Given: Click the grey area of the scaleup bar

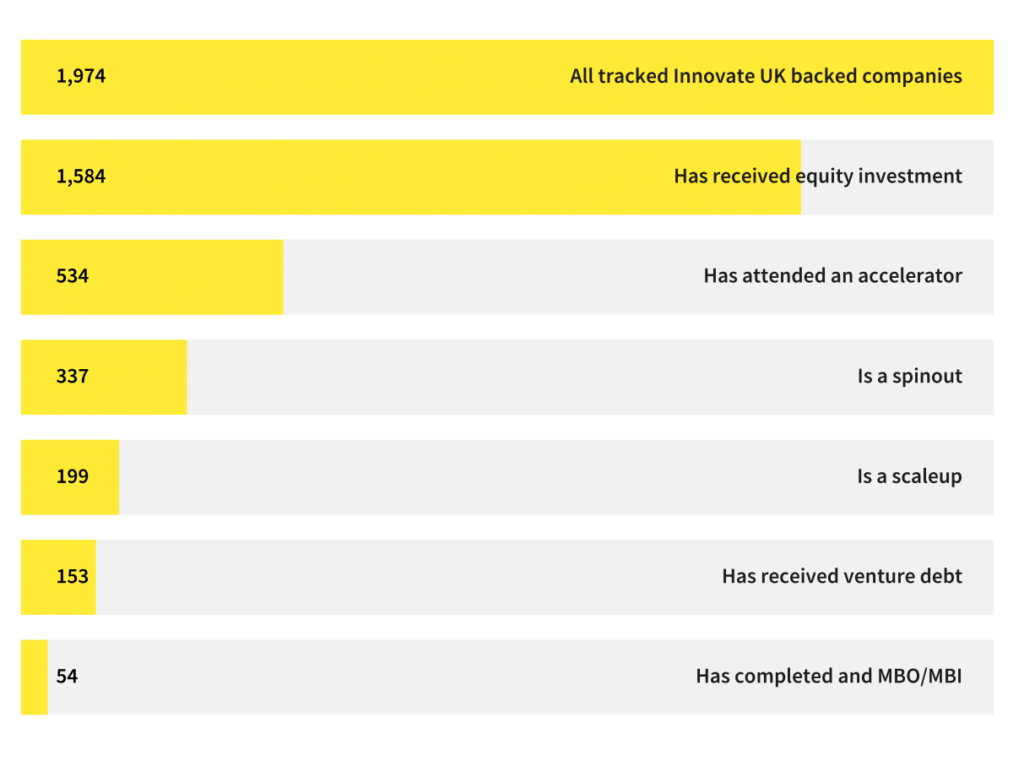Looking at the screenshot, I should coord(480,476).
